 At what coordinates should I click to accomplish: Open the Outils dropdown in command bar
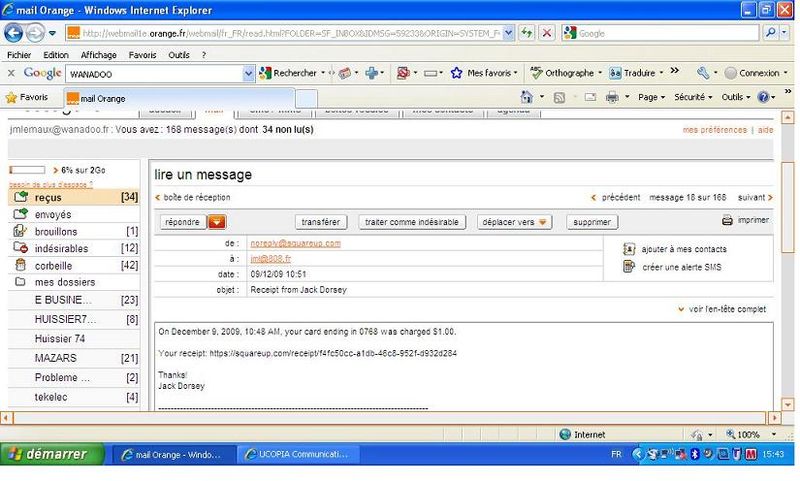[x=736, y=97]
